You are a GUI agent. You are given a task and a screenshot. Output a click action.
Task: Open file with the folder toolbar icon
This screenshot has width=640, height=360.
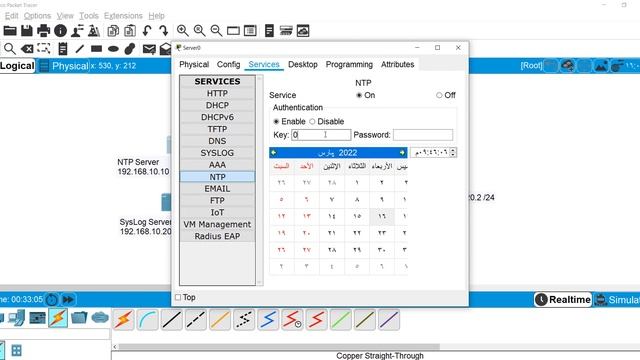pos(10,31)
